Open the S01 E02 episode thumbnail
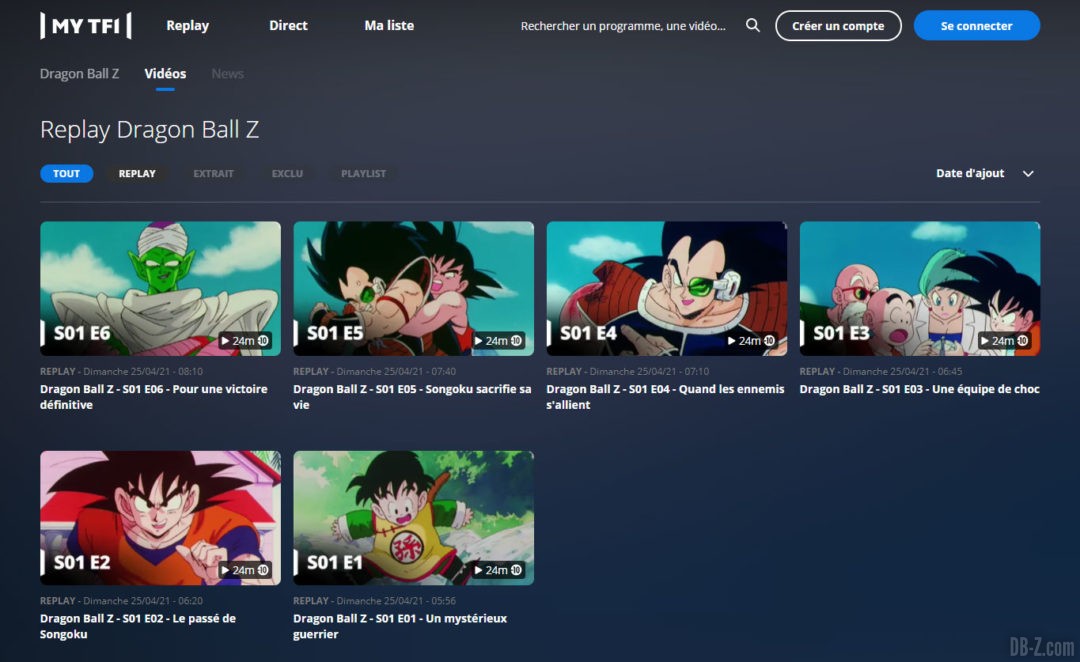The height and width of the screenshot is (662, 1080). 160,517
